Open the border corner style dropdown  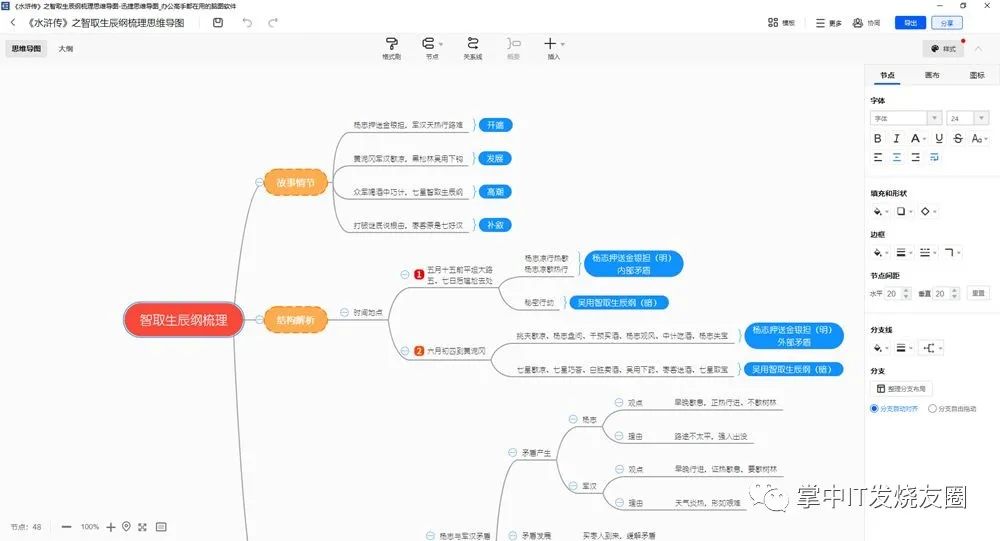coord(952,253)
